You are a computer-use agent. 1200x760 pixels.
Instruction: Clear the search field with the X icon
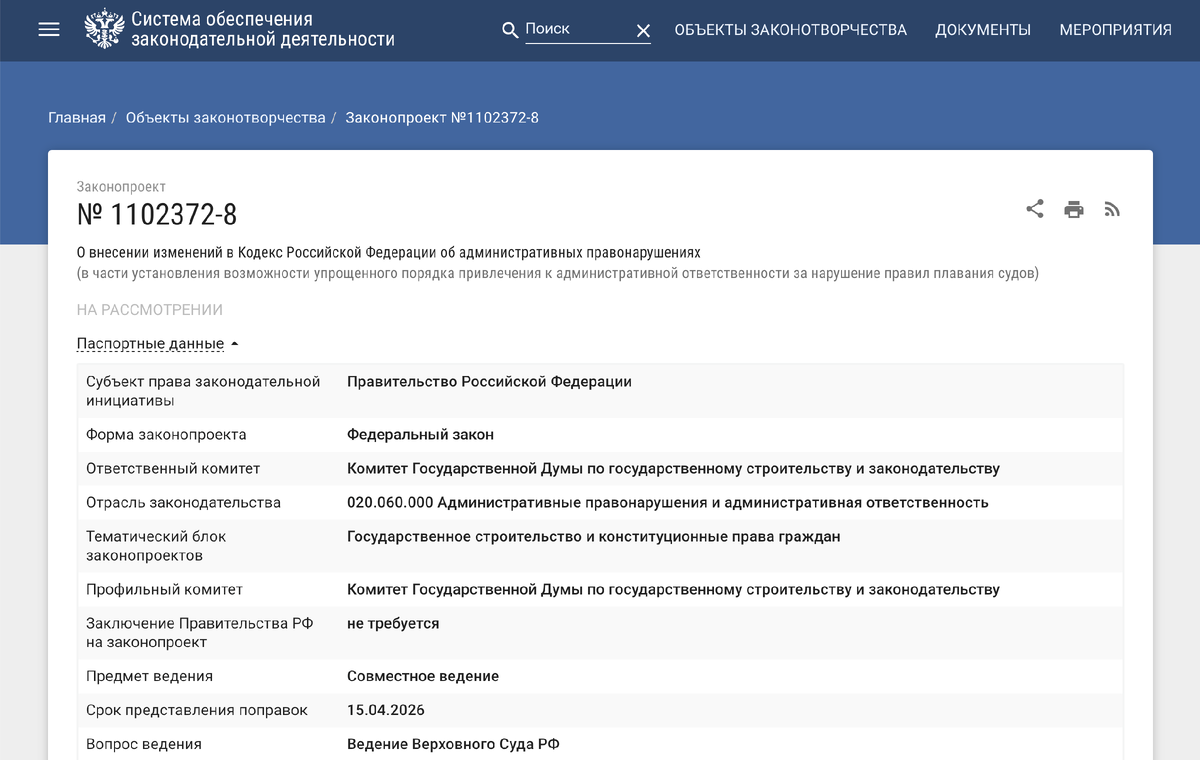[643, 31]
